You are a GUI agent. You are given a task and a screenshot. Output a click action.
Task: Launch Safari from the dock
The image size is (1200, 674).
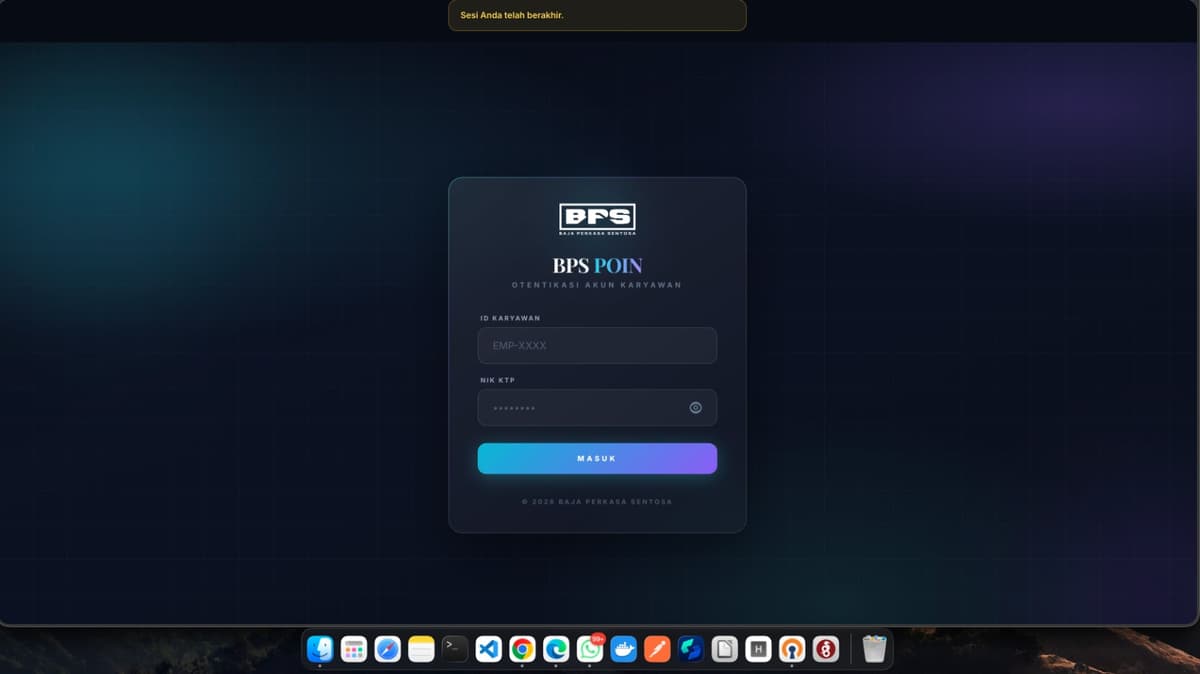pyautogui.click(x=388, y=649)
